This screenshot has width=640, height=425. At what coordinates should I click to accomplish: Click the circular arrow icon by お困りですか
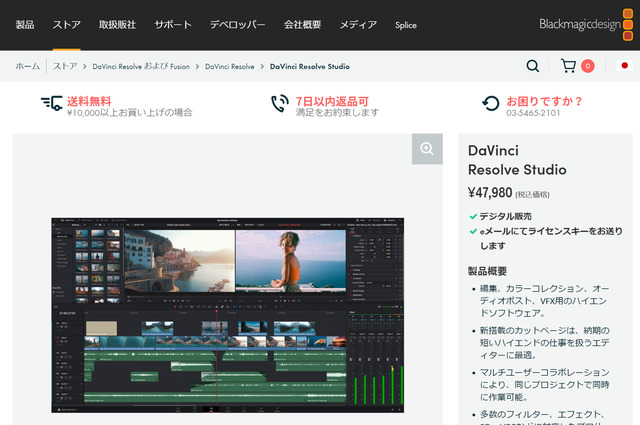(491, 103)
